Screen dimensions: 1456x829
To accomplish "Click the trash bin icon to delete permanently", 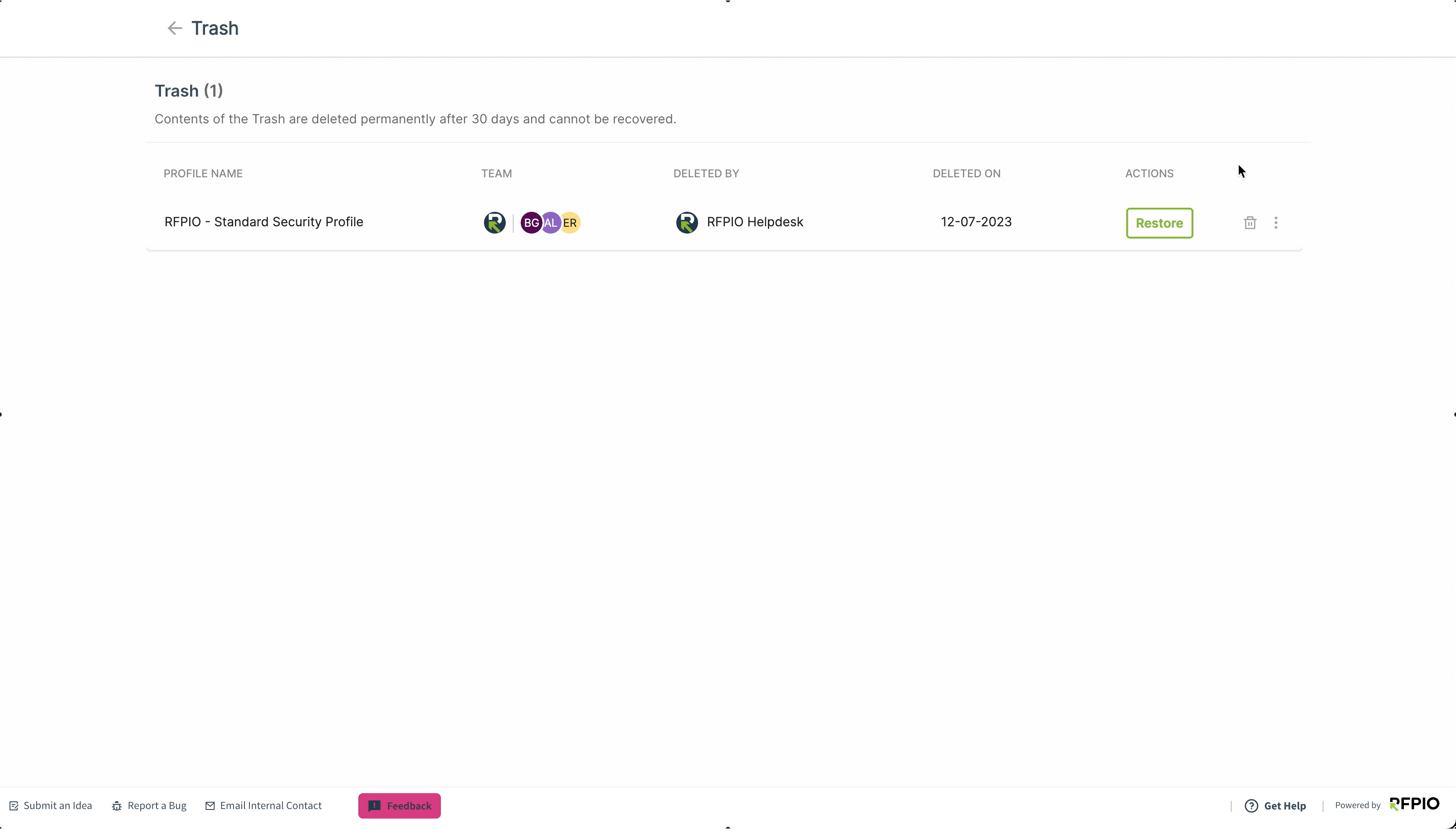I will click(x=1250, y=223).
